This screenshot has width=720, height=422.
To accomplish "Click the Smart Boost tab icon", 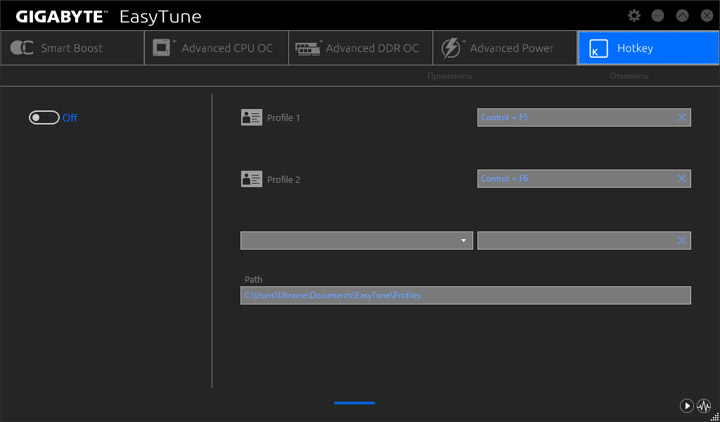I will pyautogui.click(x=22, y=48).
